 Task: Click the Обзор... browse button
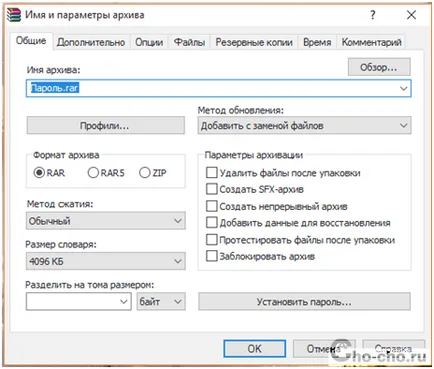379,67
